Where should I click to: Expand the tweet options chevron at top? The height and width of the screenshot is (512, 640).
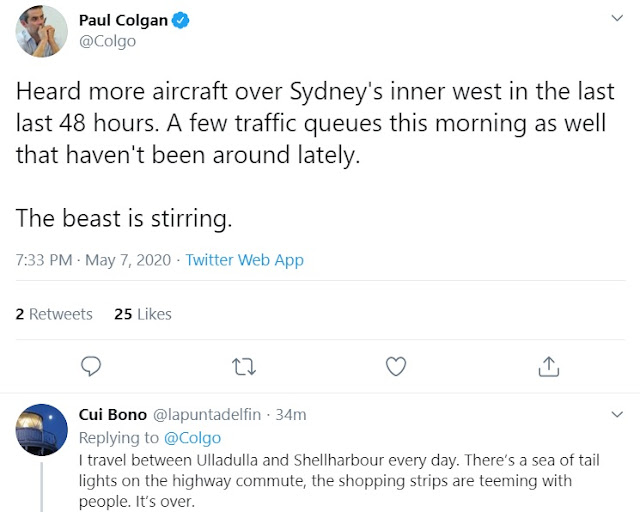coord(617,19)
